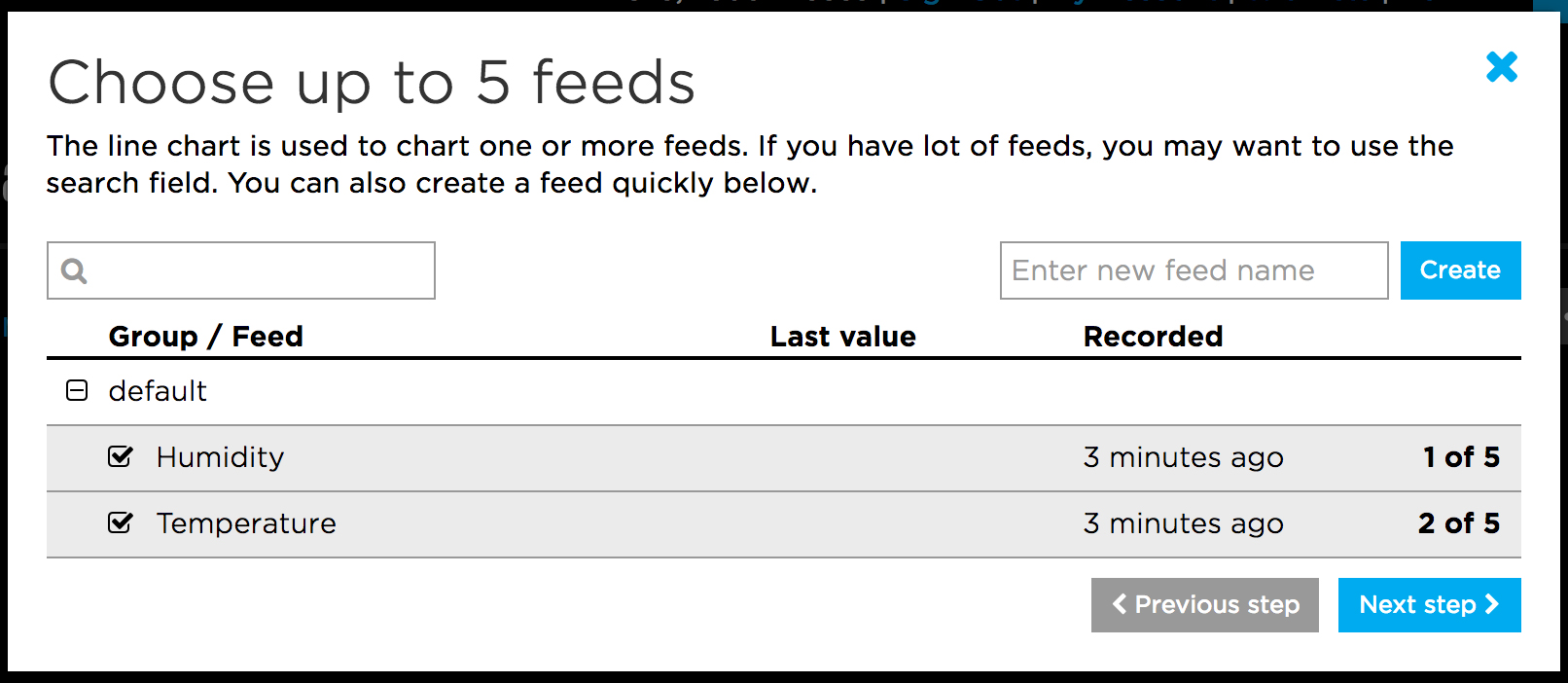Continue with the Next step button

coord(1429,605)
